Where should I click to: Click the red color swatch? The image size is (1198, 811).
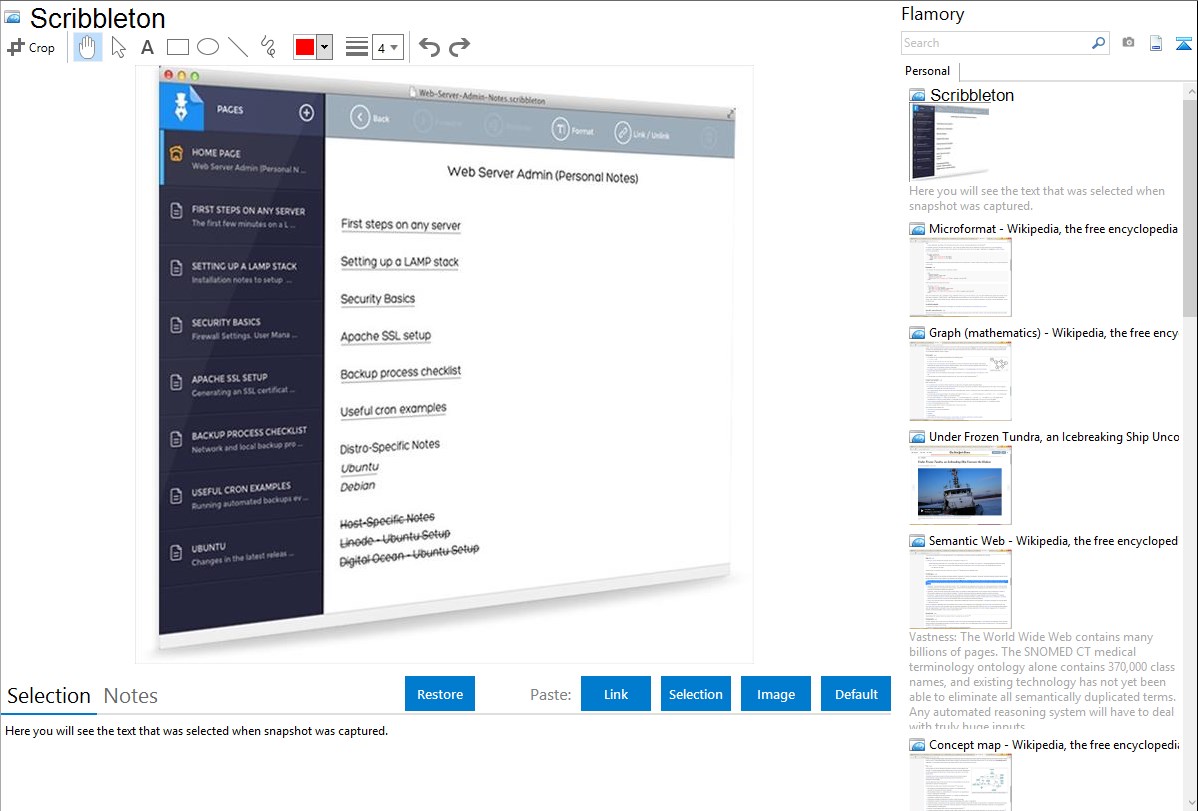coord(305,47)
